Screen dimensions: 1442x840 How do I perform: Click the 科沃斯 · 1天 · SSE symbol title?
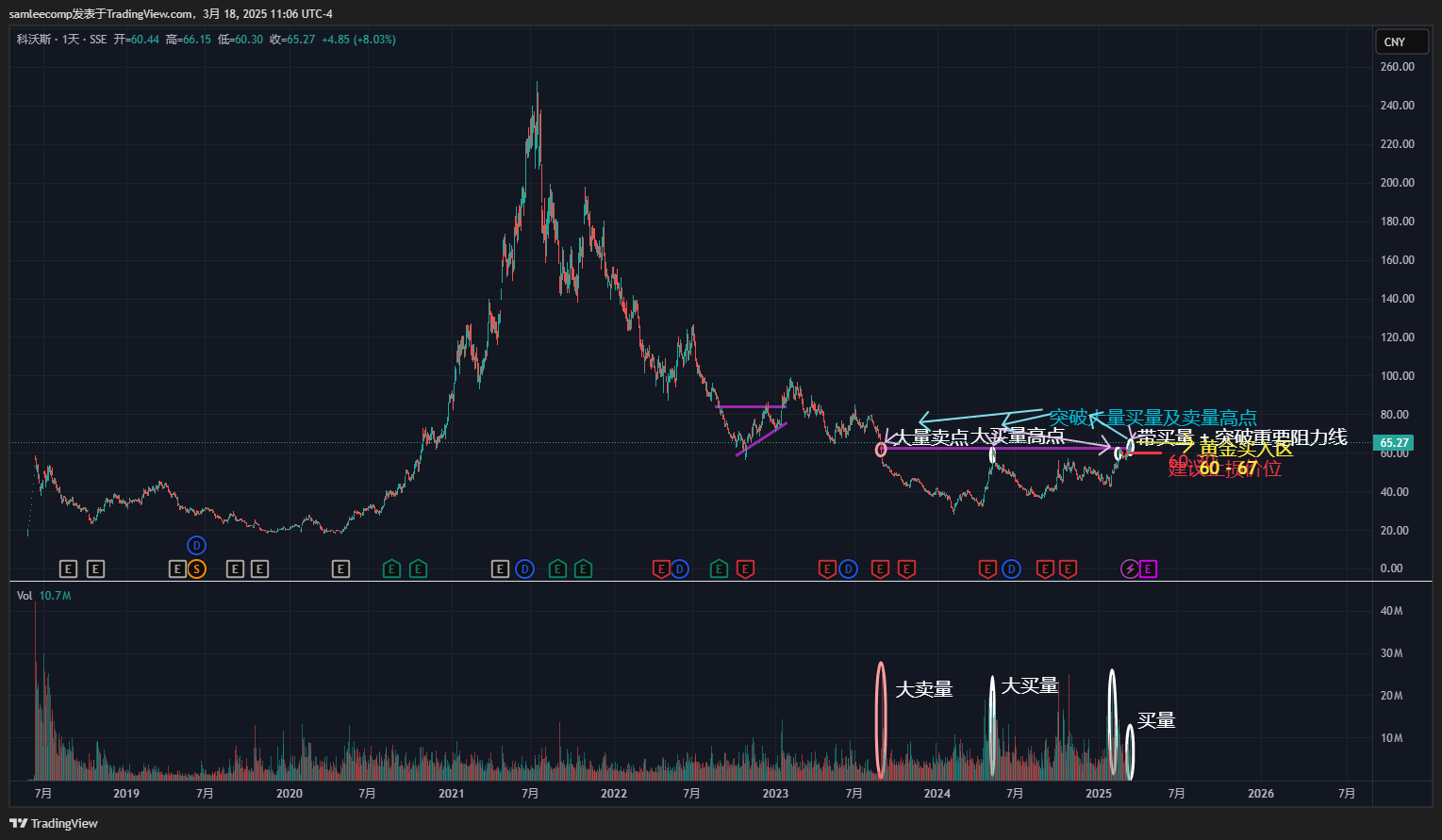(x=61, y=40)
